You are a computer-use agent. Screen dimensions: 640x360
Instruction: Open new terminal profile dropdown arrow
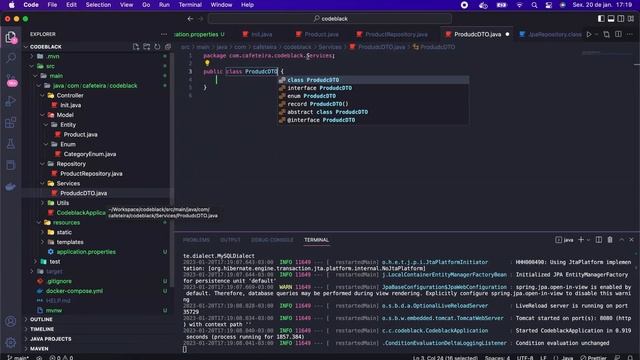(x=588, y=240)
